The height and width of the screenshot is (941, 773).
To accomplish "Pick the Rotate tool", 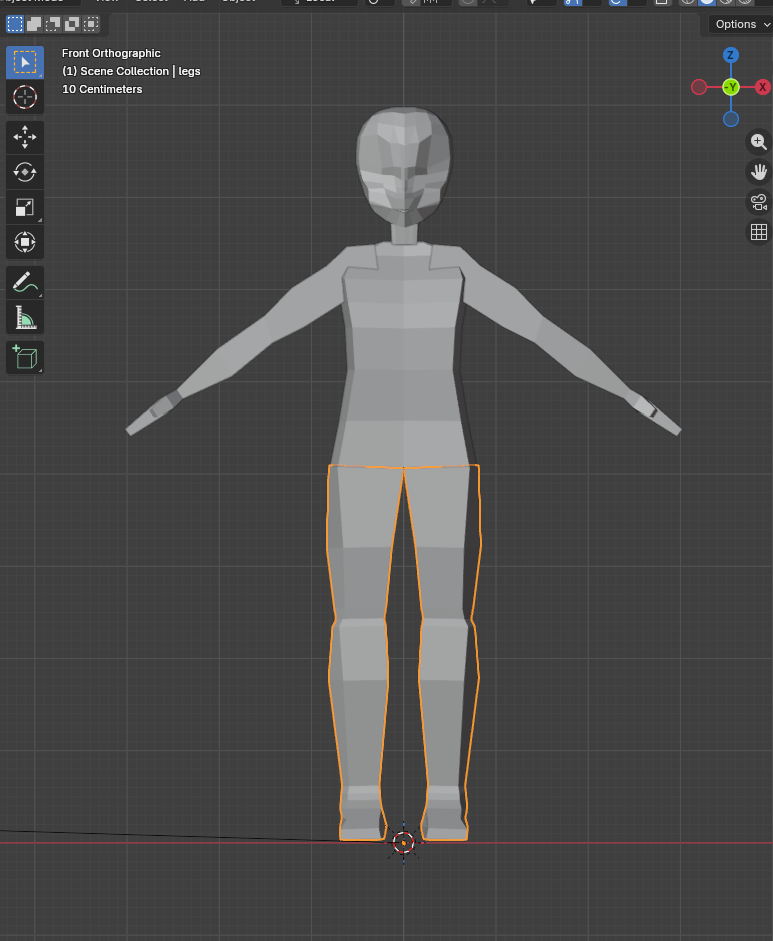I will click(25, 172).
